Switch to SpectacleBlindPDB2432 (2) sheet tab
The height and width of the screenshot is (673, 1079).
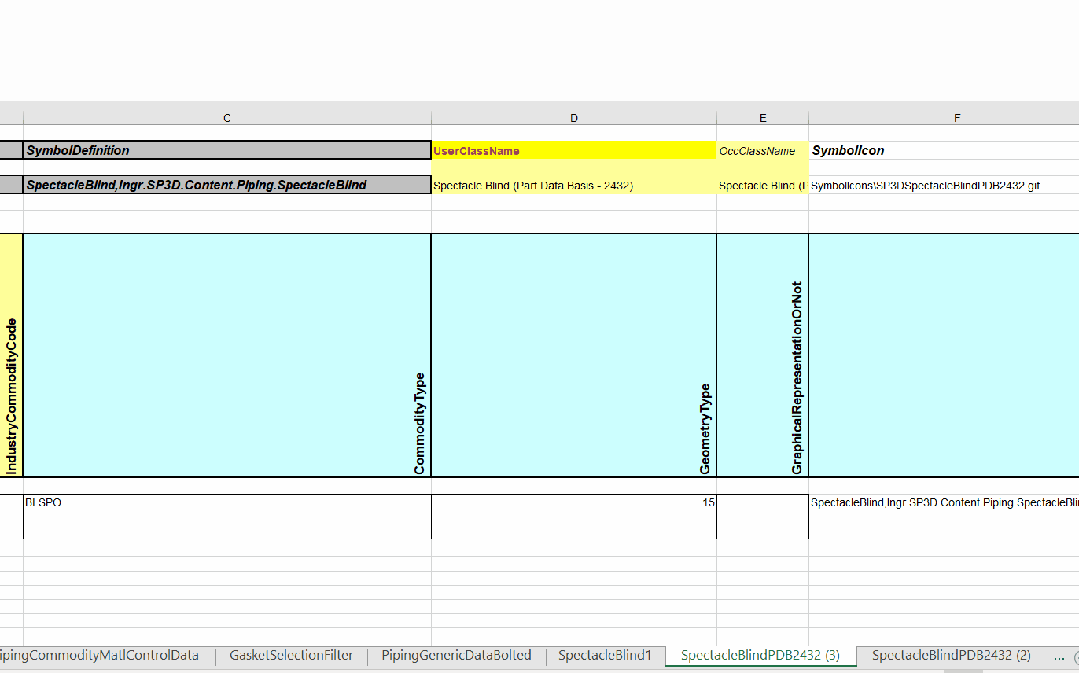[951, 656]
